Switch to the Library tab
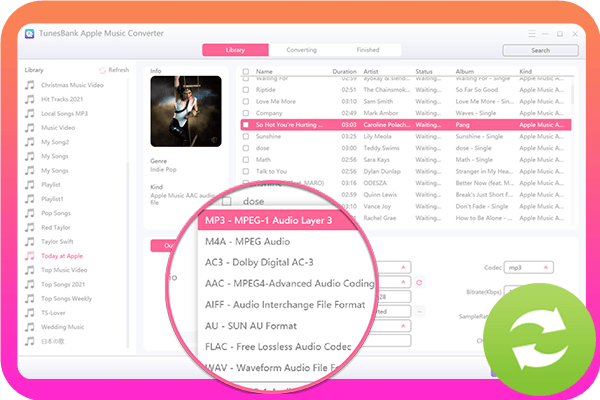Screen dimensions: 600x400 pos(235,50)
